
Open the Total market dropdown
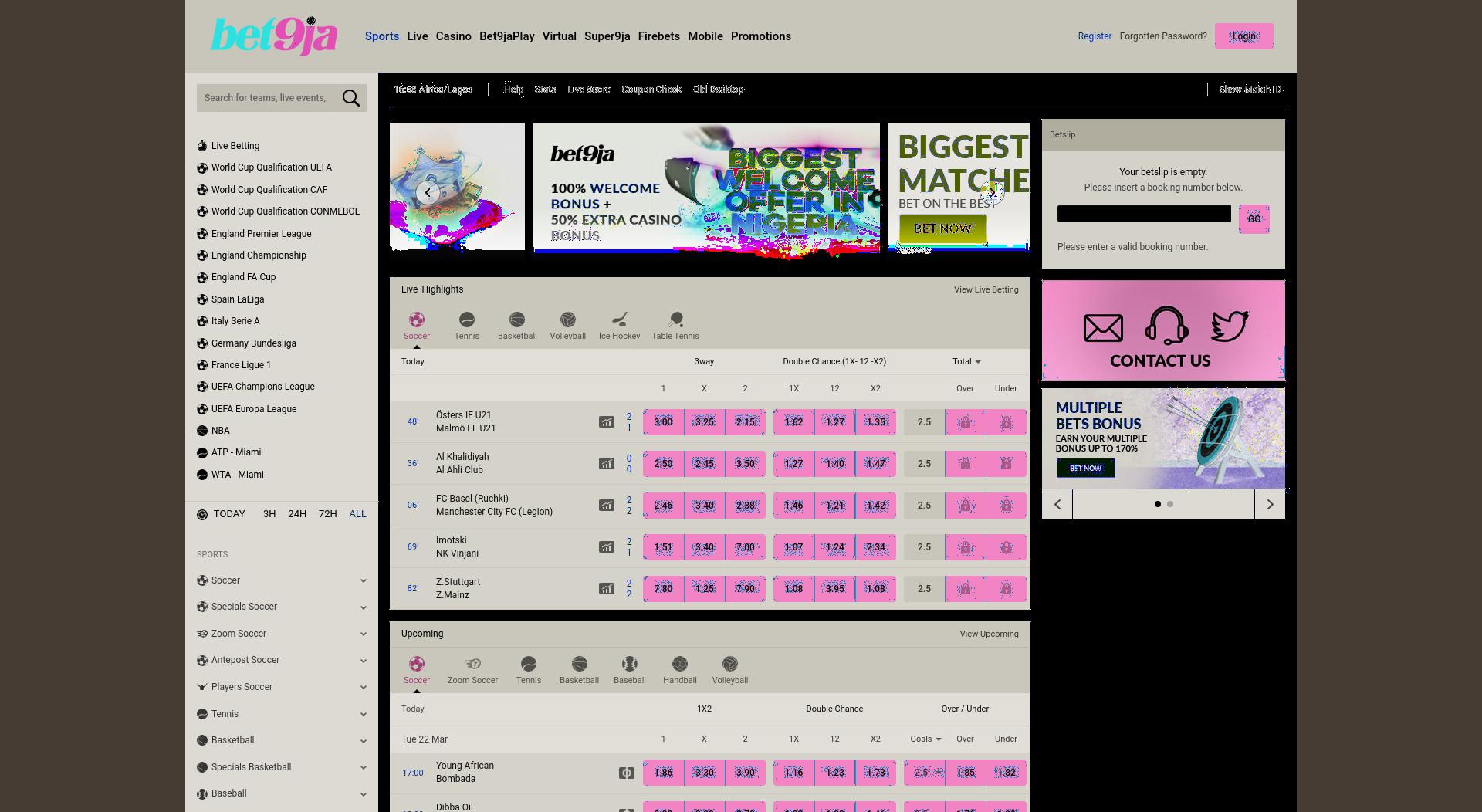[x=966, y=361]
